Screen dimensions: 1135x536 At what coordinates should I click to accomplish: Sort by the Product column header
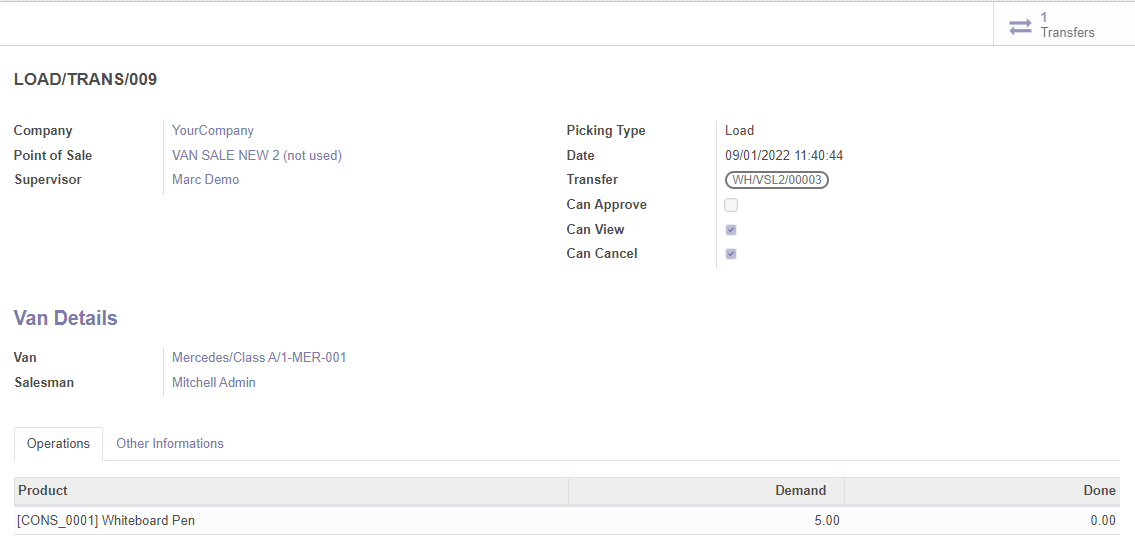tap(43, 490)
